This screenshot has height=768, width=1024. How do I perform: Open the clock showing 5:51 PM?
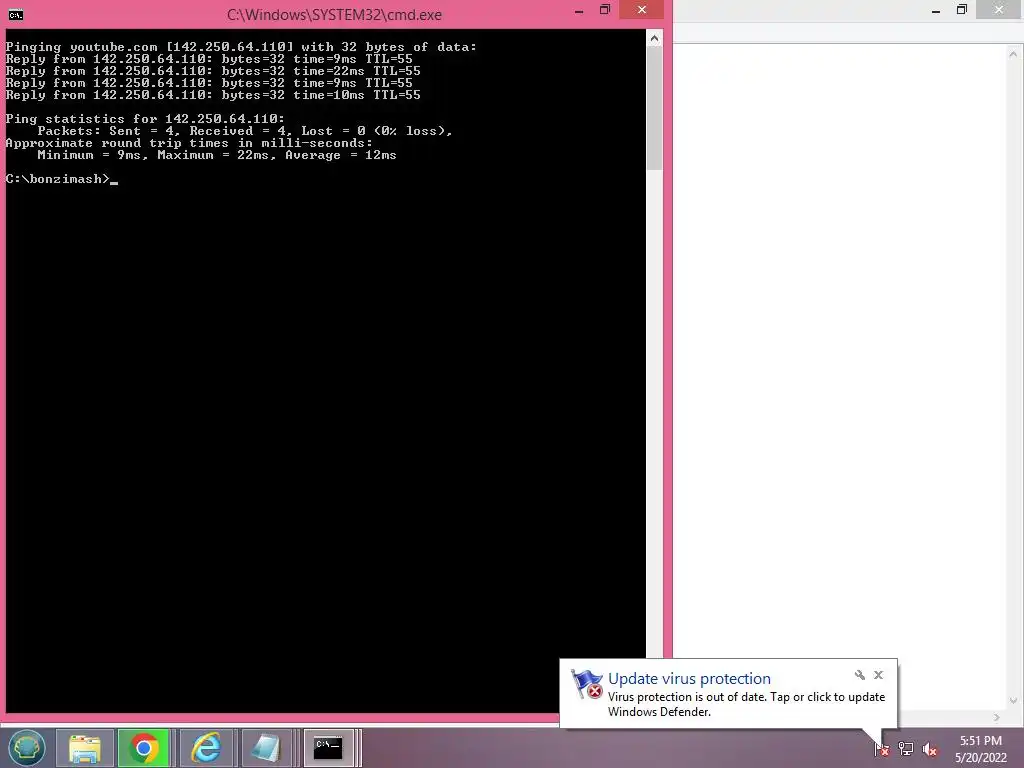coord(980,749)
